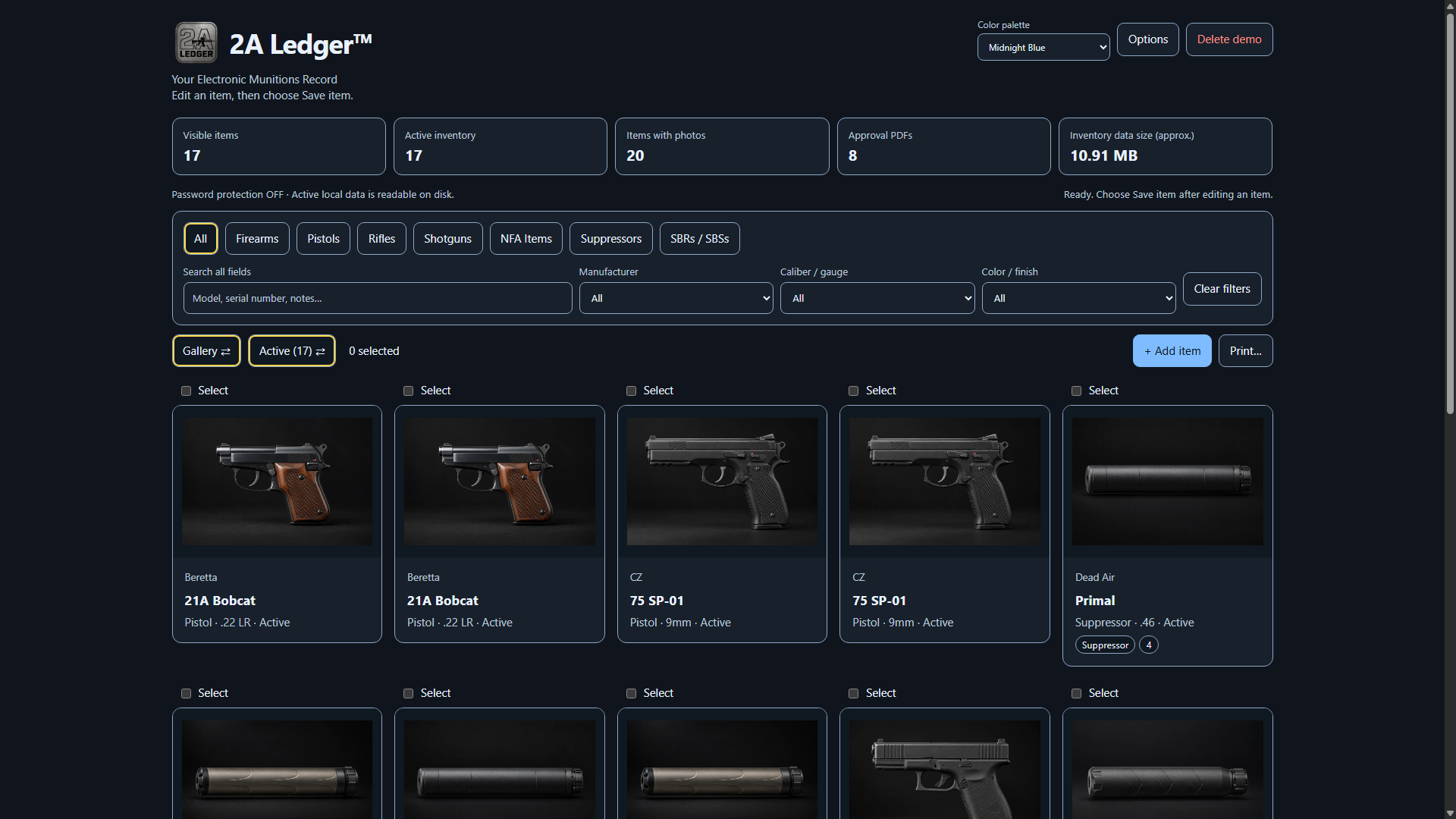Click the page vertical scrollbar thumb
1456x819 pixels.
click(1450, 212)
